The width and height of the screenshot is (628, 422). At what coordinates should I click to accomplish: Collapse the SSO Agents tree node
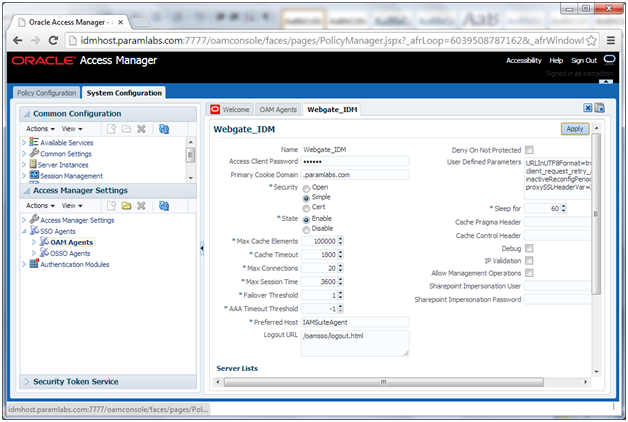(24, 231)
